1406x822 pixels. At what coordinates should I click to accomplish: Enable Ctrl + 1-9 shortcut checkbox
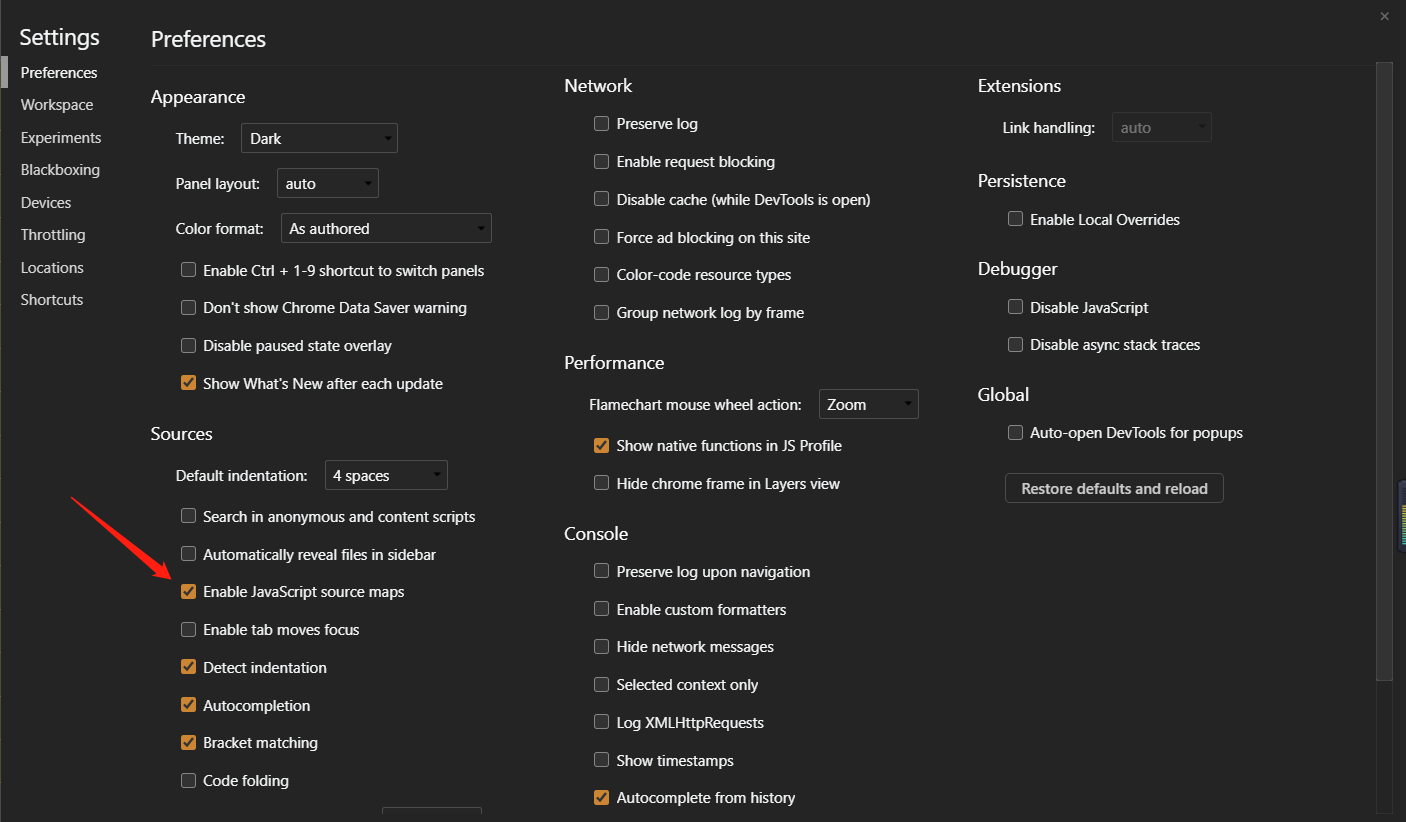coord(188,270)
